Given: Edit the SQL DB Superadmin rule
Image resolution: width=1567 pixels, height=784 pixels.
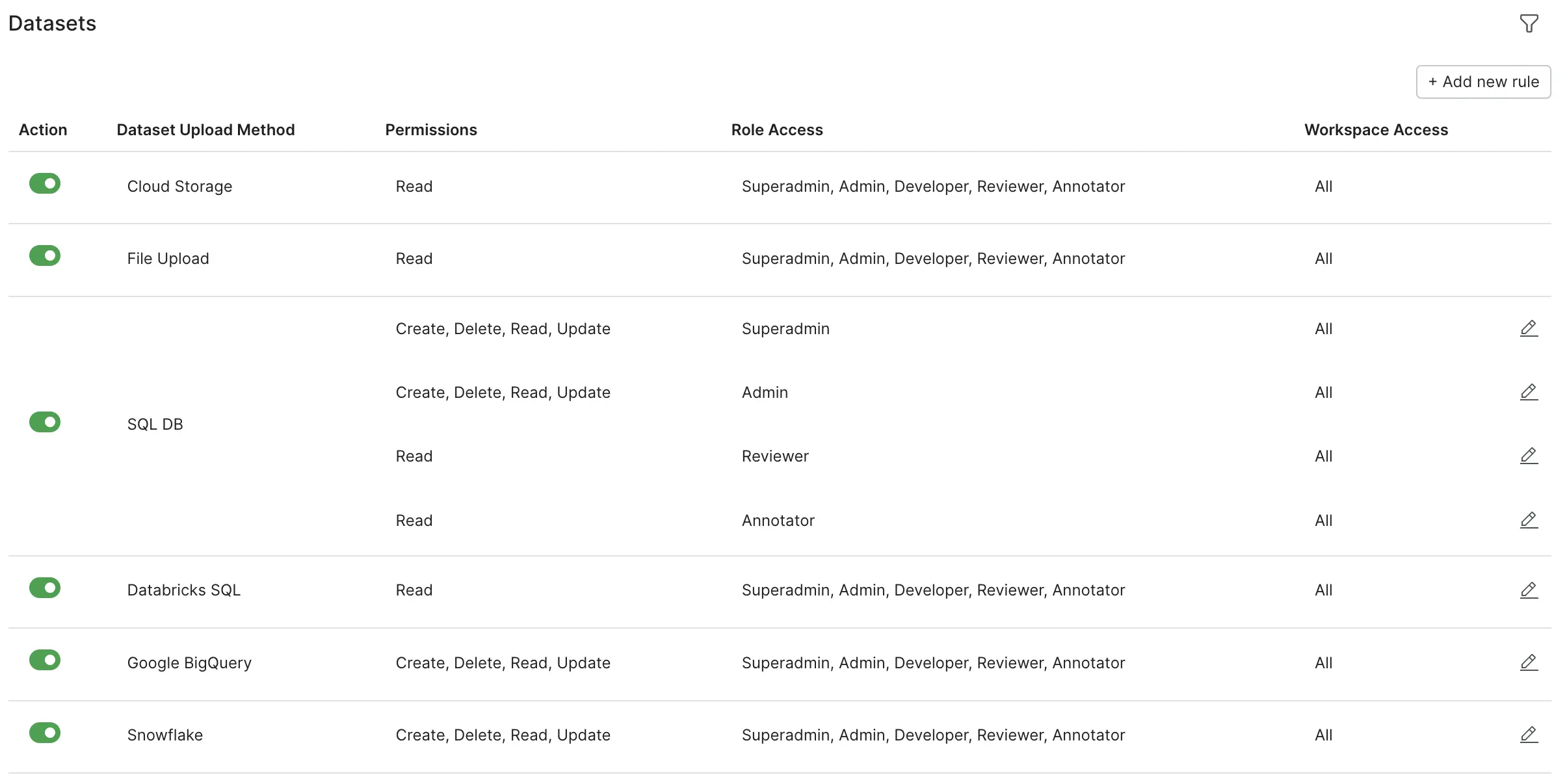Looking at the screenshot, I should (1529, 328).
